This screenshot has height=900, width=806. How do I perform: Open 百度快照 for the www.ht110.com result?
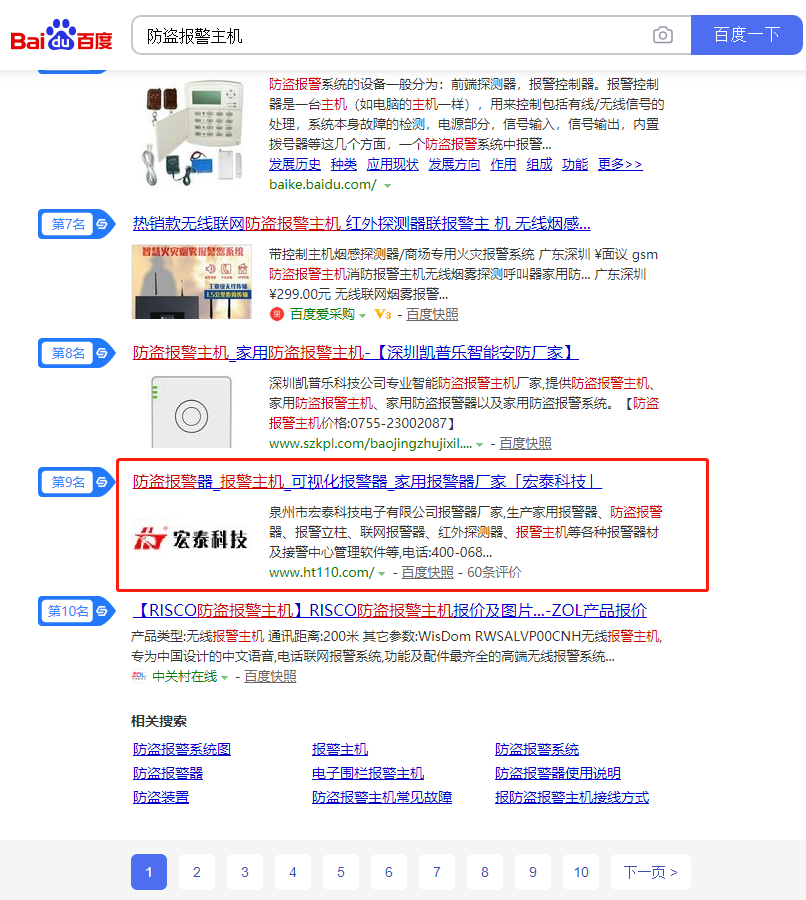(x=427, y=572)
